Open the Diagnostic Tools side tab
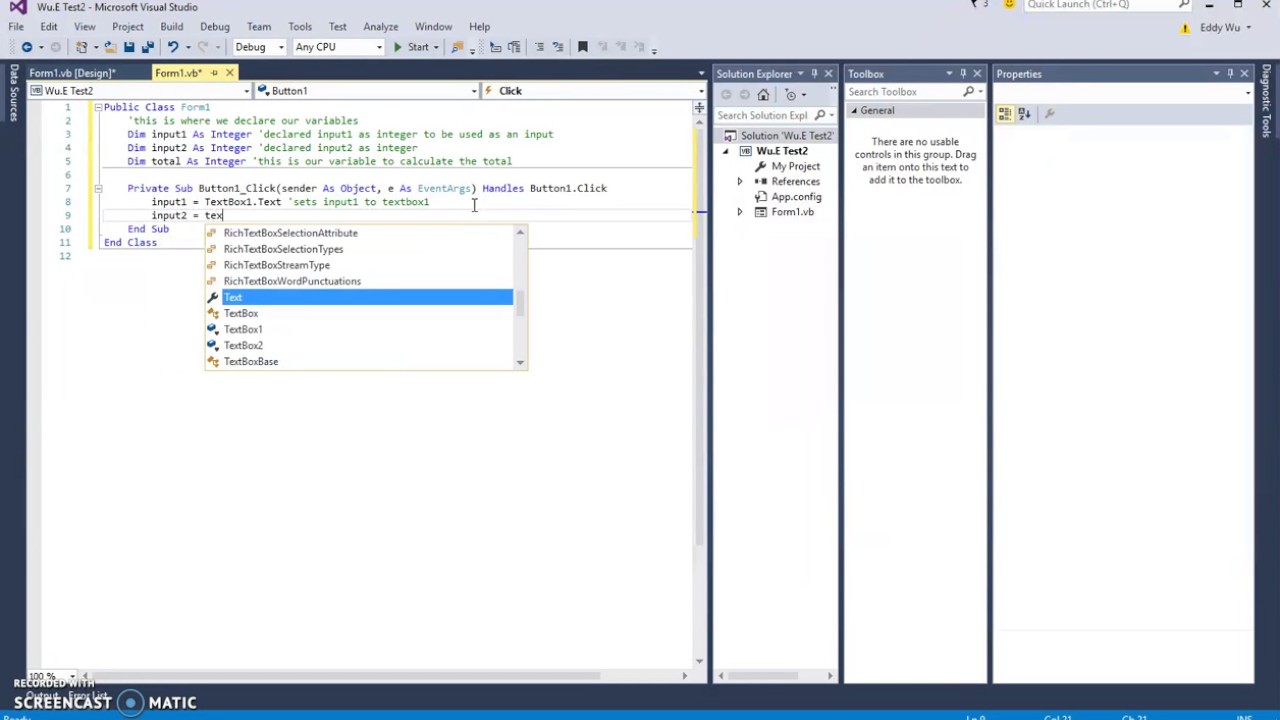1280x720 pixels. tap(1266, 100)
